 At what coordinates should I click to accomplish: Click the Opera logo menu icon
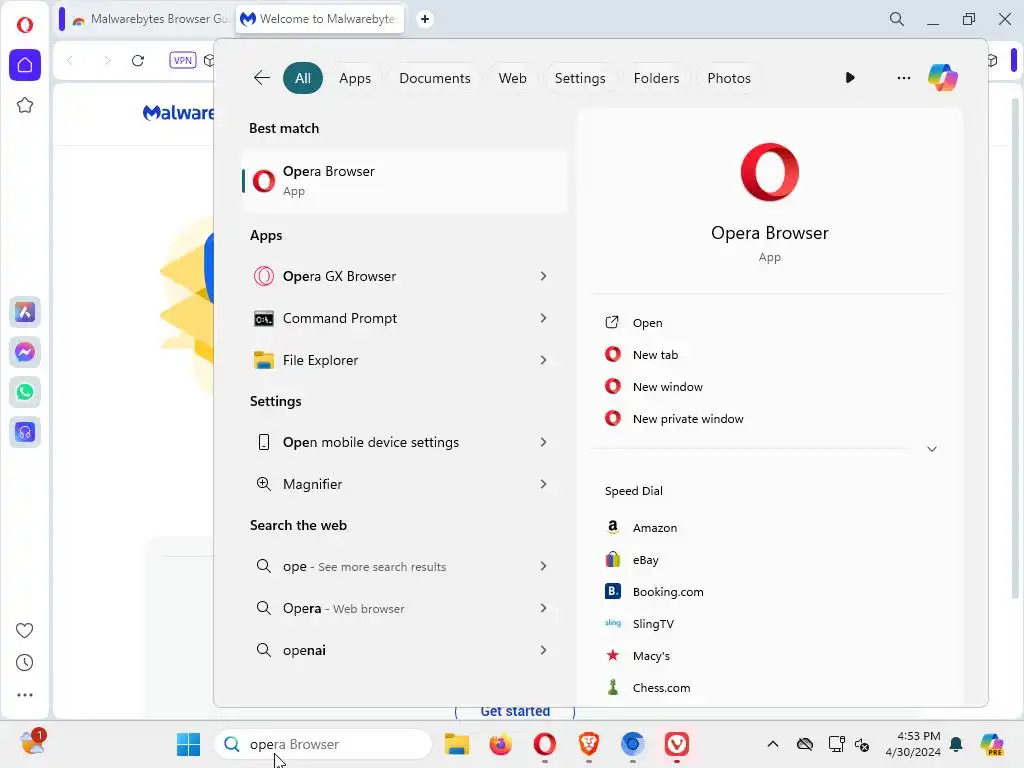tap(25, 25)
